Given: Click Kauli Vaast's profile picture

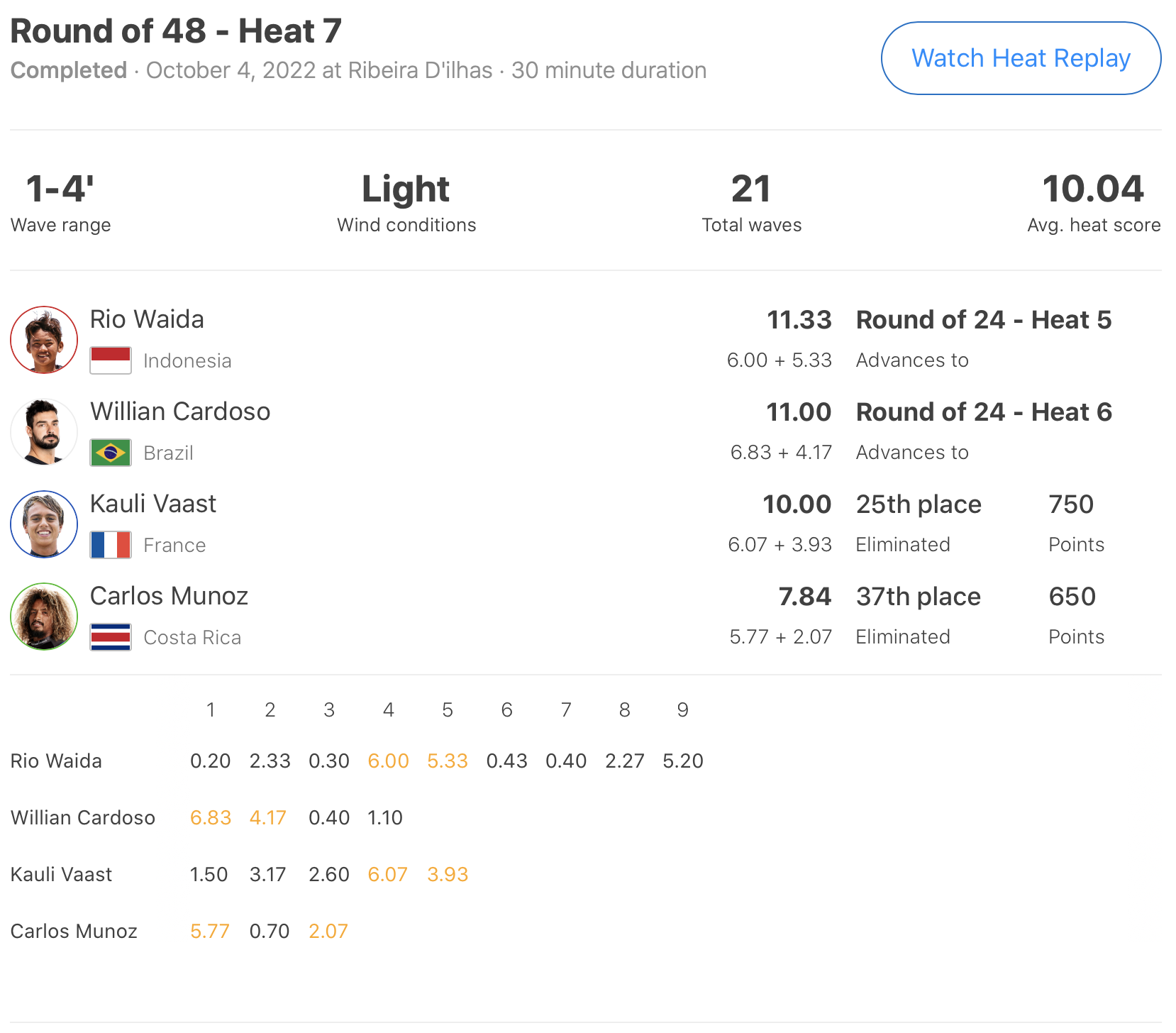Looking at the screenshot, I should pos(44,524).
